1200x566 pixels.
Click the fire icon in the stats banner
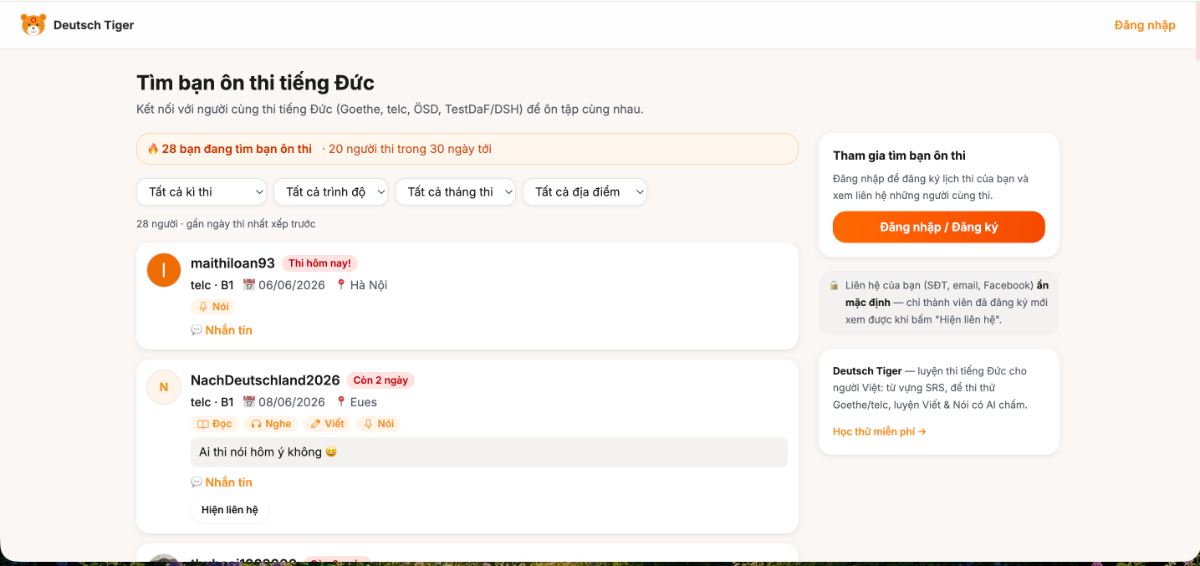tap(153, 149)
